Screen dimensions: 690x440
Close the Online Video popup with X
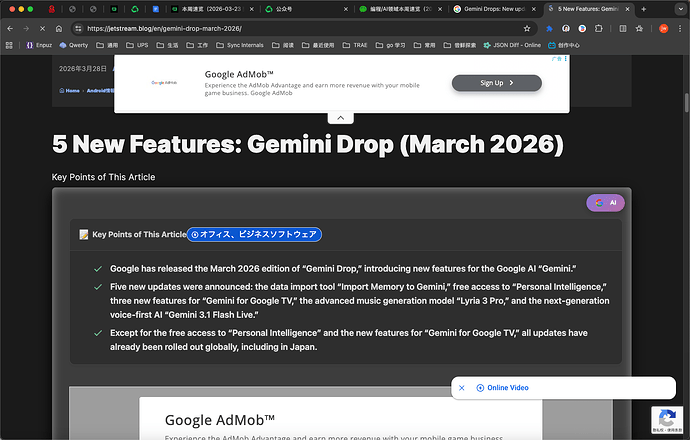[x=461, y=388]
